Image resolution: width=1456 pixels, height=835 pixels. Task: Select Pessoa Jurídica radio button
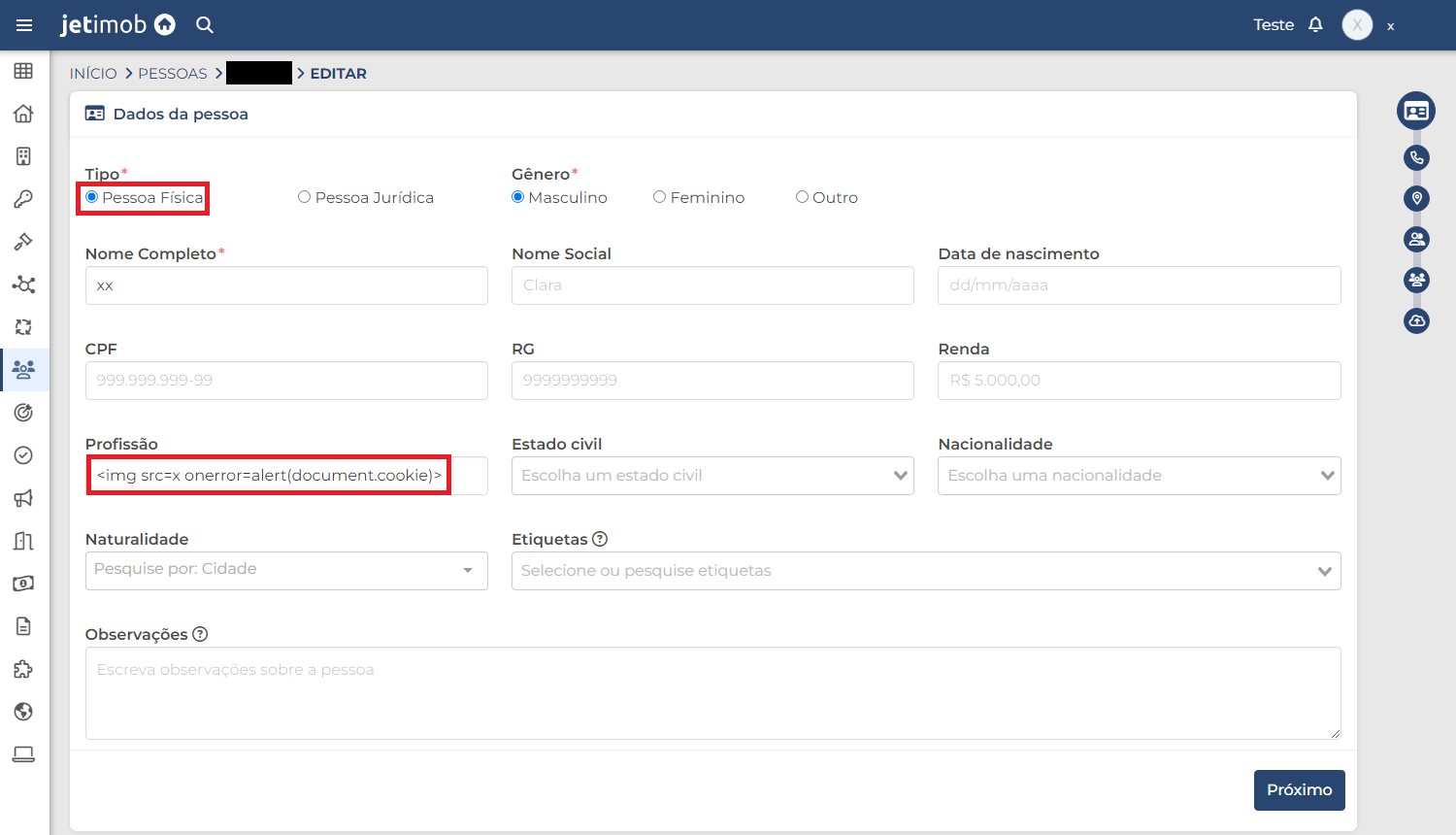tap(304, 197)
